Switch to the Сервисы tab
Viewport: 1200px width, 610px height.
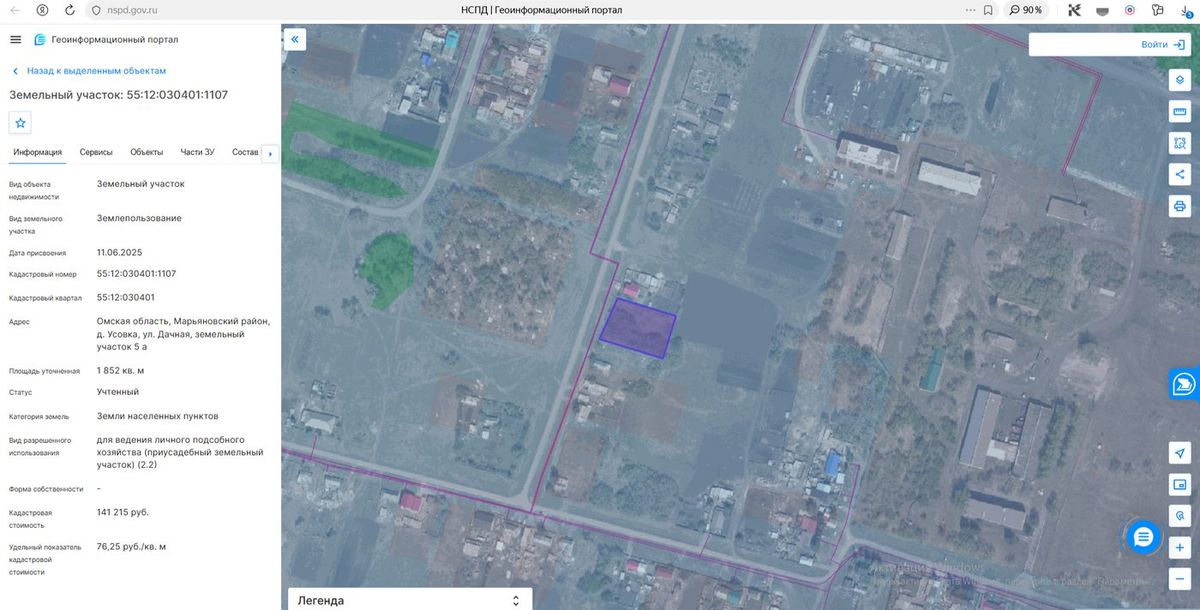pyautogui.click(x=96, y=152)
